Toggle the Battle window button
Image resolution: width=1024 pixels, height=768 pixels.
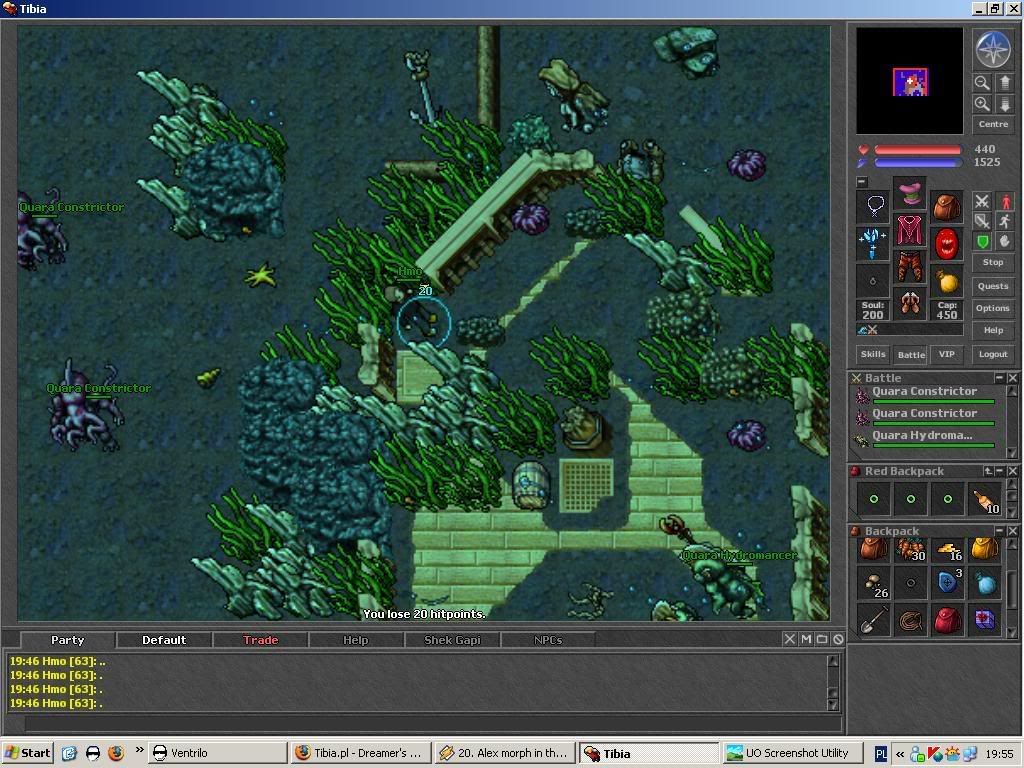(x=911, y=355)
